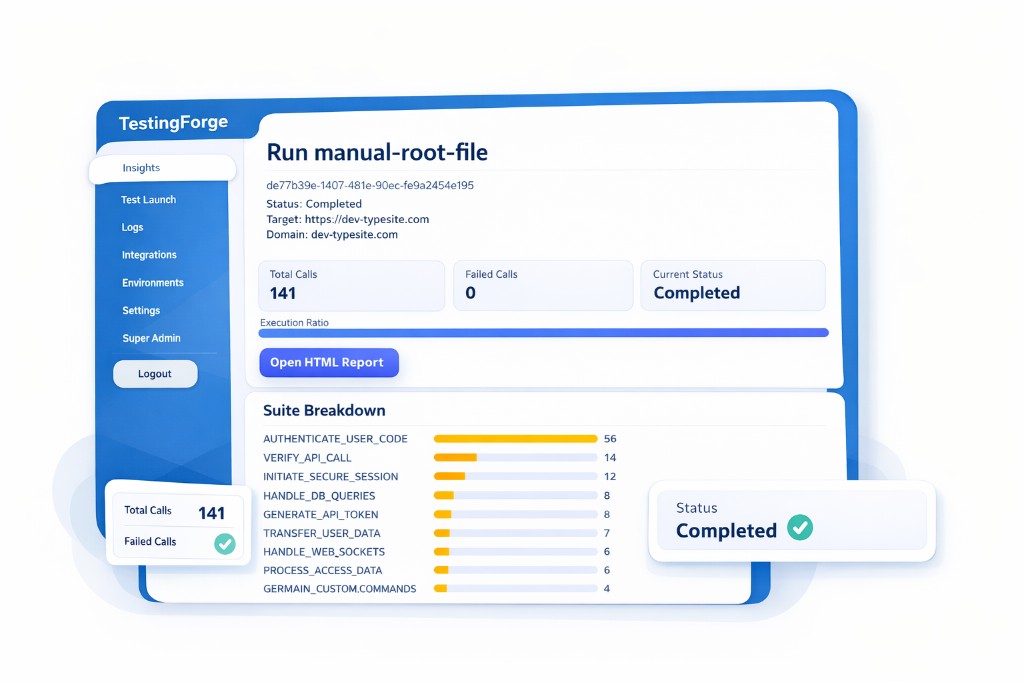Image resolution: width=1024 pixels, height=682 pixels.
Task: Click the run ID de77b39e text
Action: click(x=370, y=185)
